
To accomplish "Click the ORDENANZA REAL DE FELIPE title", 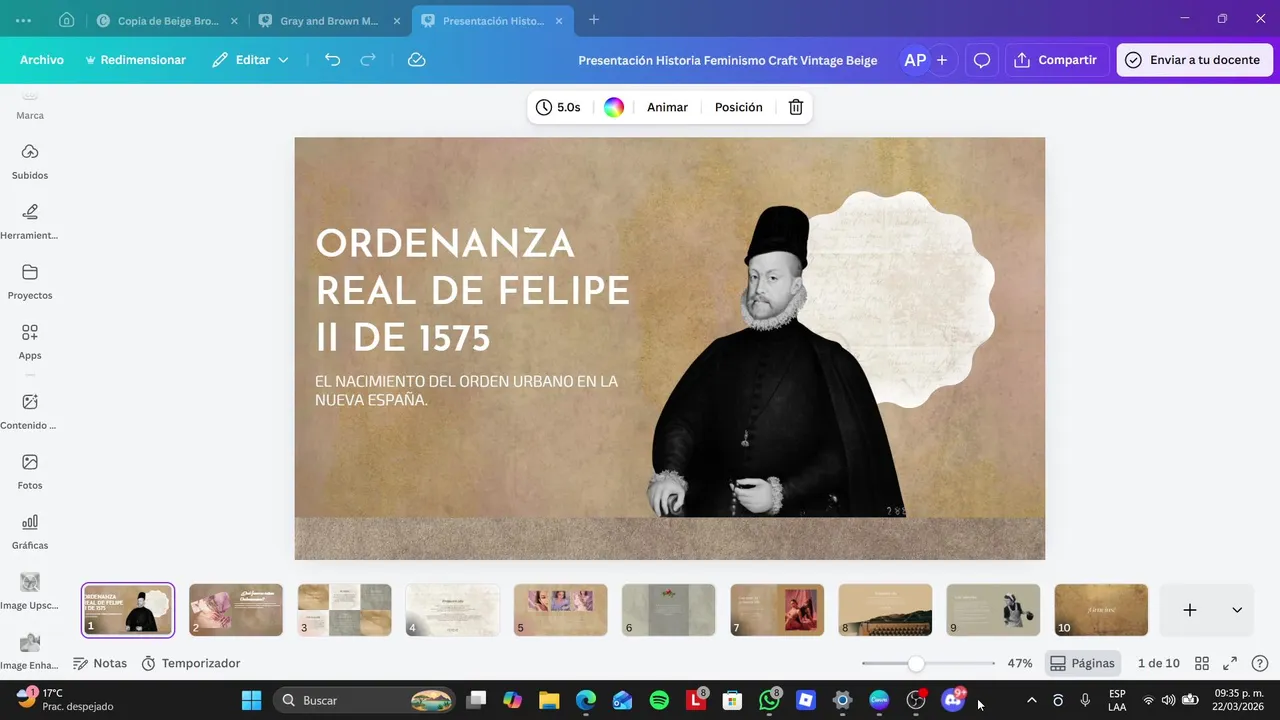I will point(473,290).
